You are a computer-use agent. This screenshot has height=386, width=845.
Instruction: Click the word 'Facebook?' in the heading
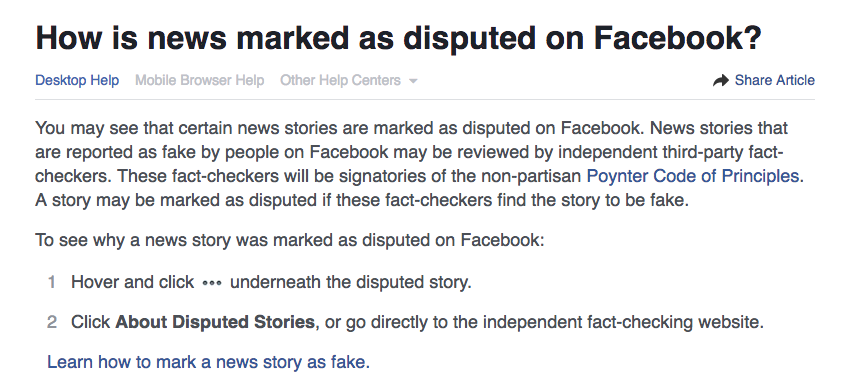click(678, 38)
